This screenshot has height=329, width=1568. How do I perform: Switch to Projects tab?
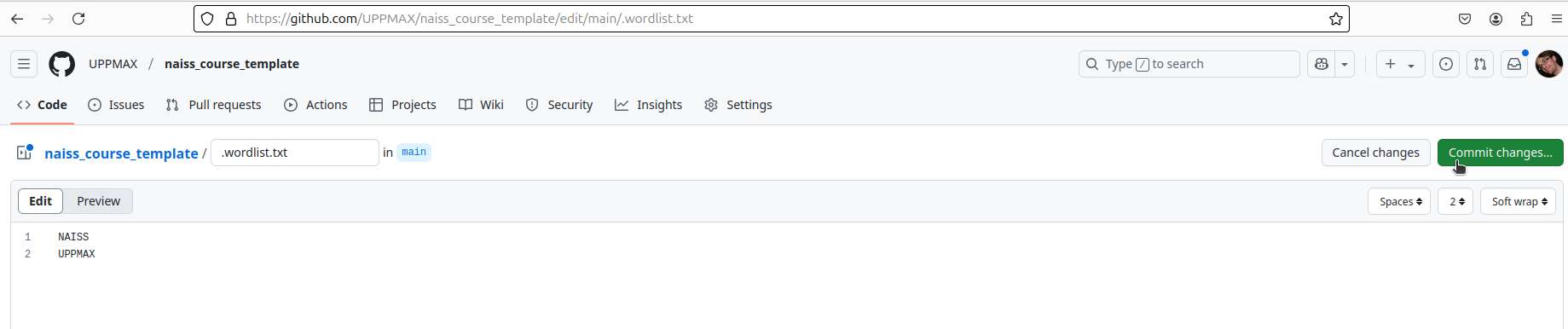402,105
